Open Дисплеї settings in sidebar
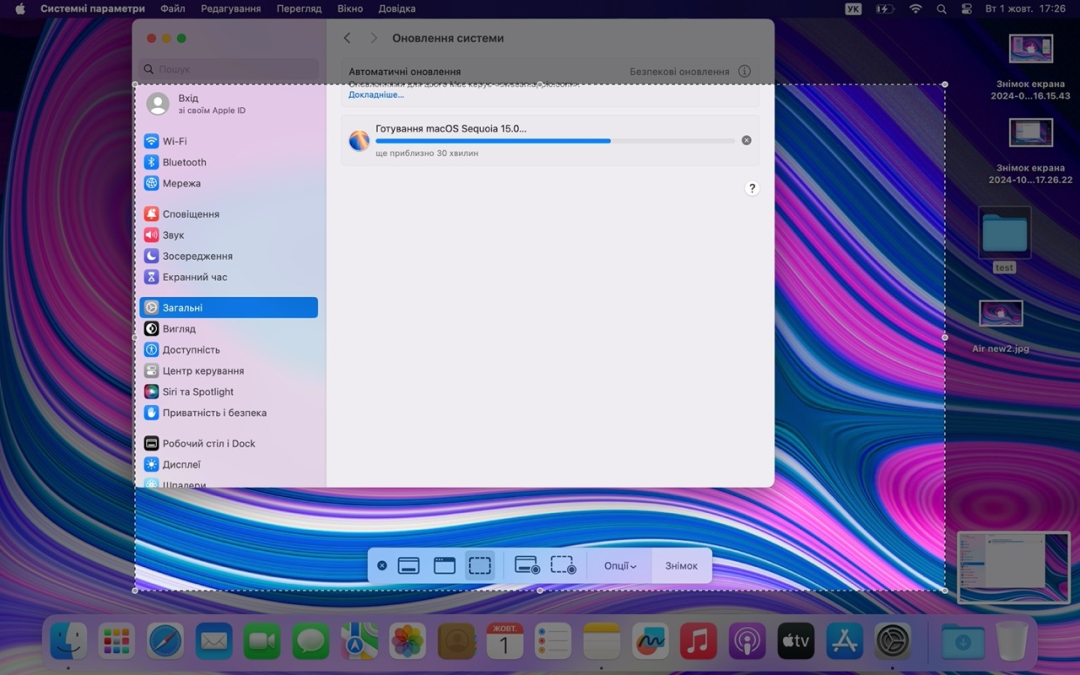 [x=229, y=464]
